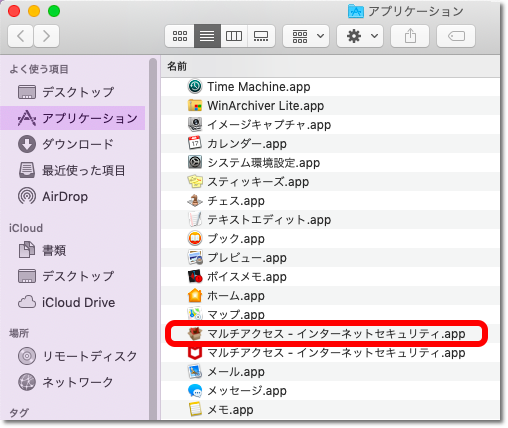The height and width of the screenshot is (428, 508).
Task: Click the カレンダー app icon
Action: [x=195, y=144]
